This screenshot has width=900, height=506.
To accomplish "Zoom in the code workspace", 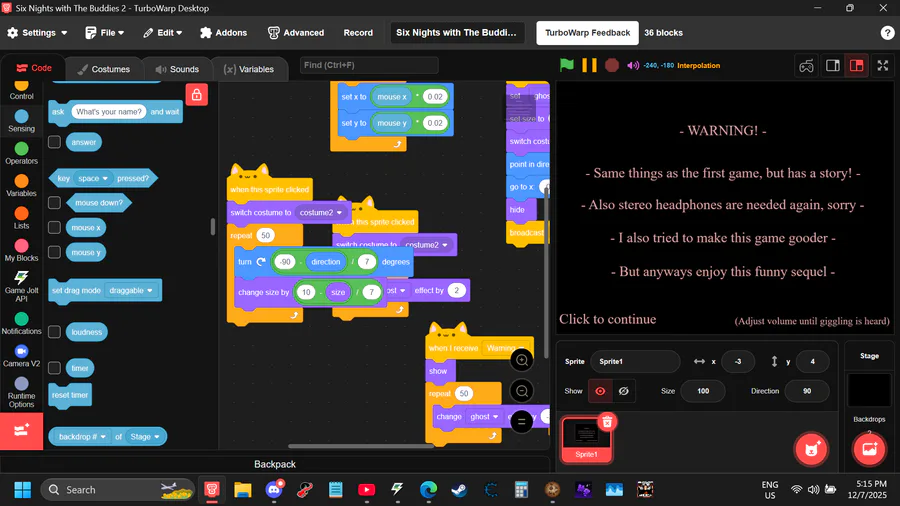I will [x=522, y=360].
